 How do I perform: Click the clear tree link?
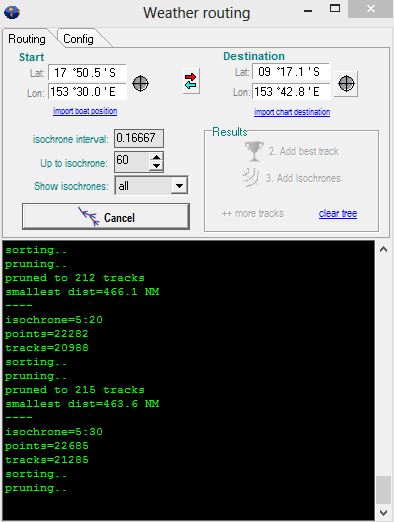coord(338,213)
